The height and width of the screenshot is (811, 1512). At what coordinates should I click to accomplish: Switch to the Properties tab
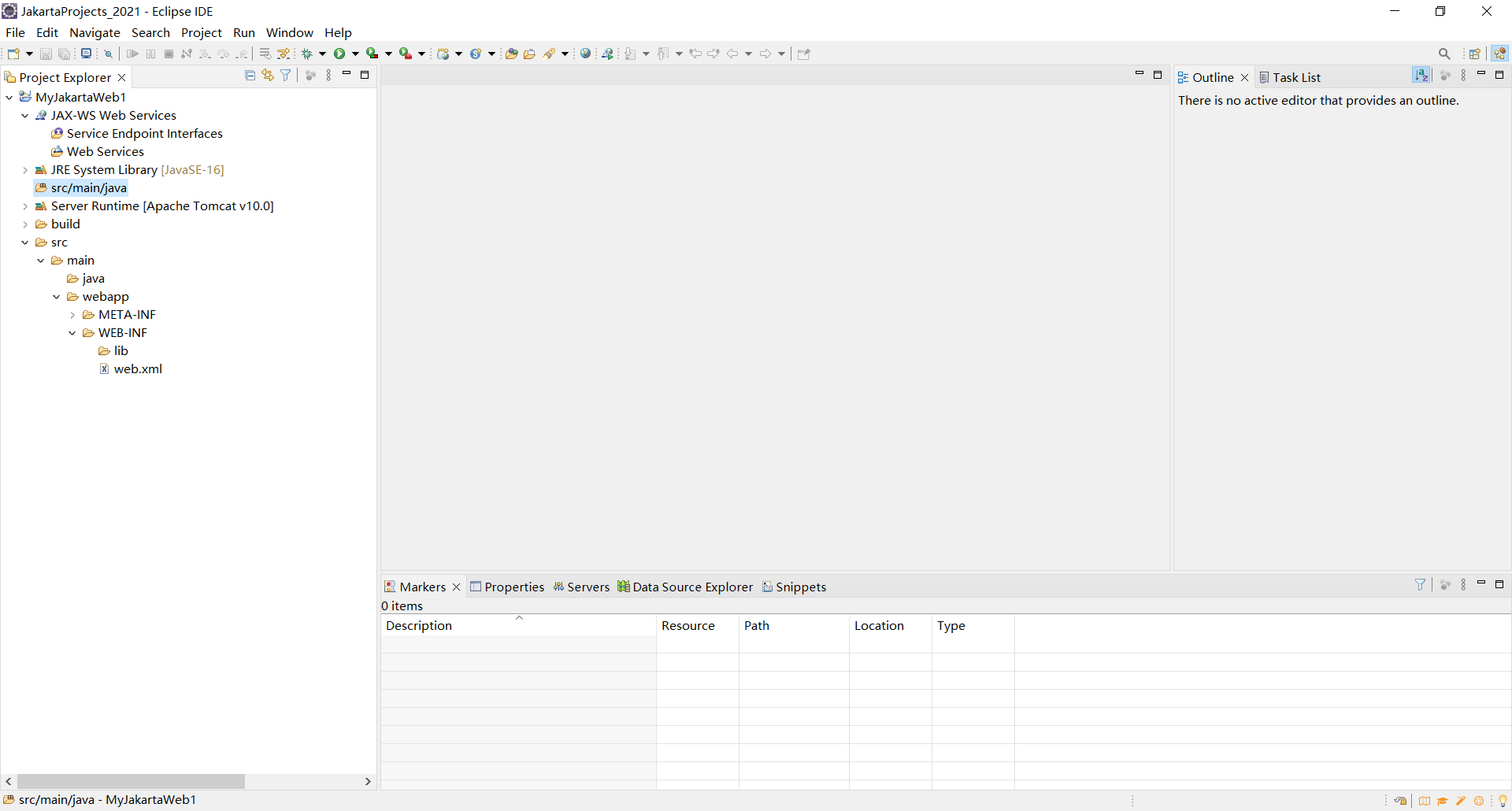(507, 587)
